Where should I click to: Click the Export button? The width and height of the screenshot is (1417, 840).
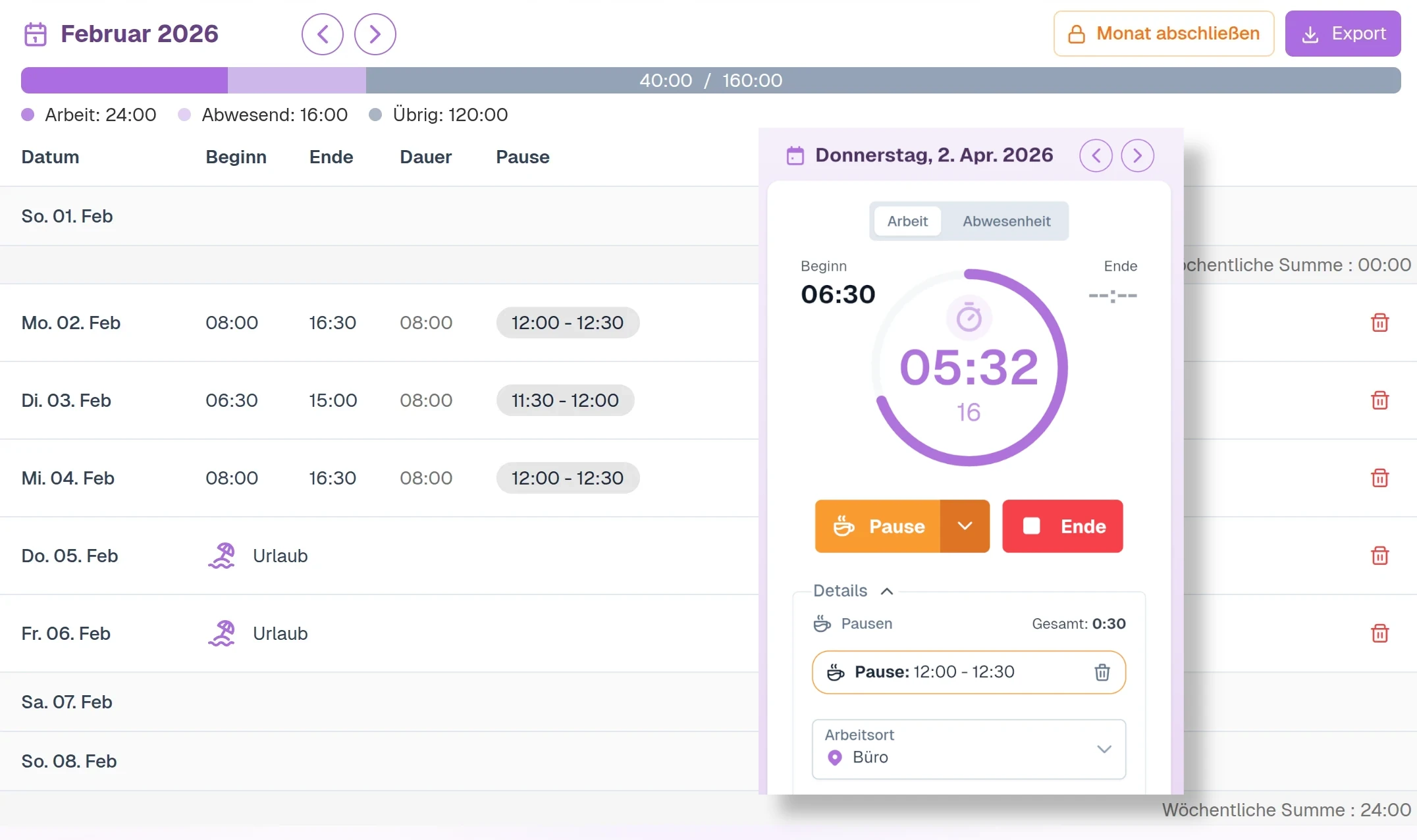[x=1343, y=34]
